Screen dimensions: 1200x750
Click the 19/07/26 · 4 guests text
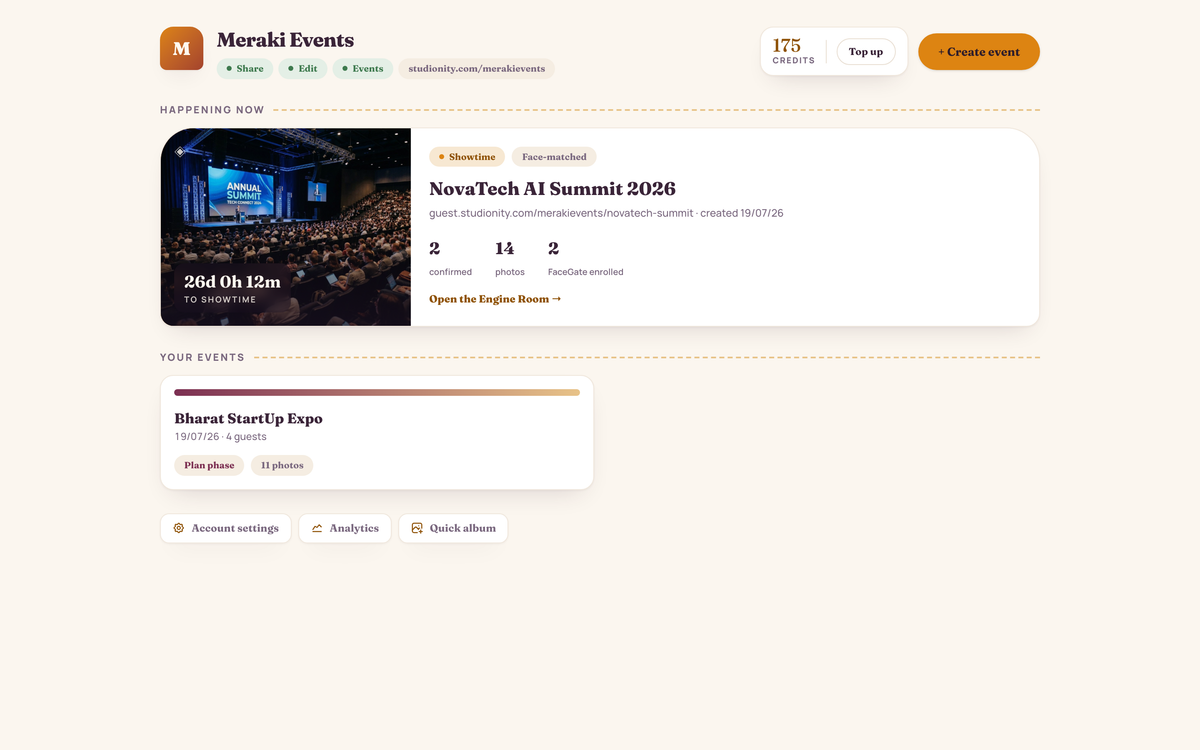pyautogui.click(x=220, y=437)
